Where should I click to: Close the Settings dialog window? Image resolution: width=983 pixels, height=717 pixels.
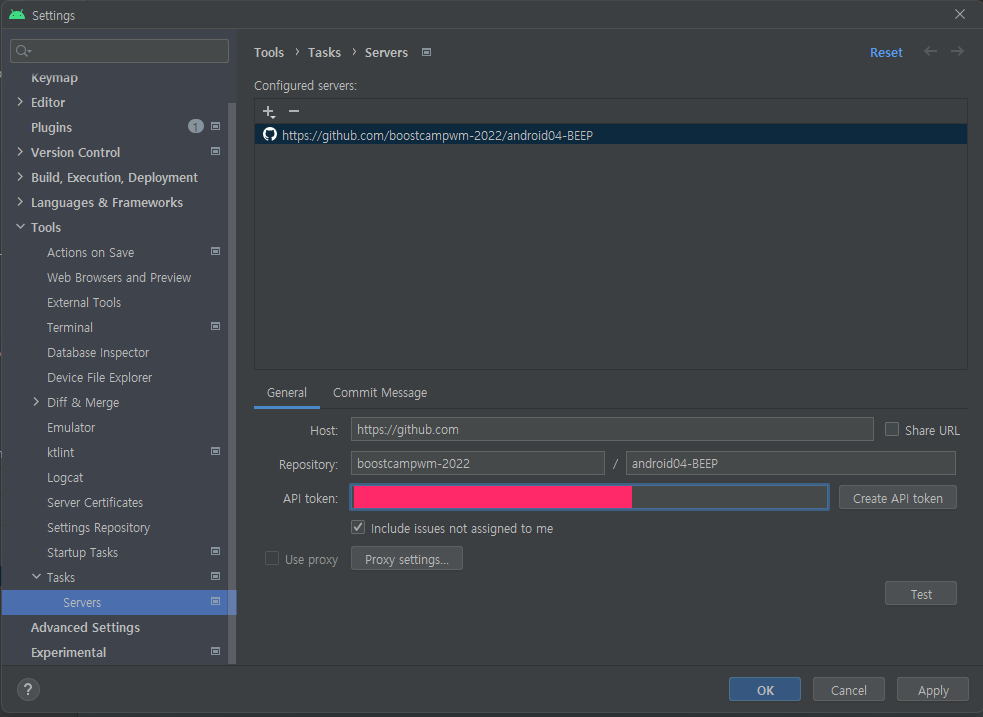(960, 14)
